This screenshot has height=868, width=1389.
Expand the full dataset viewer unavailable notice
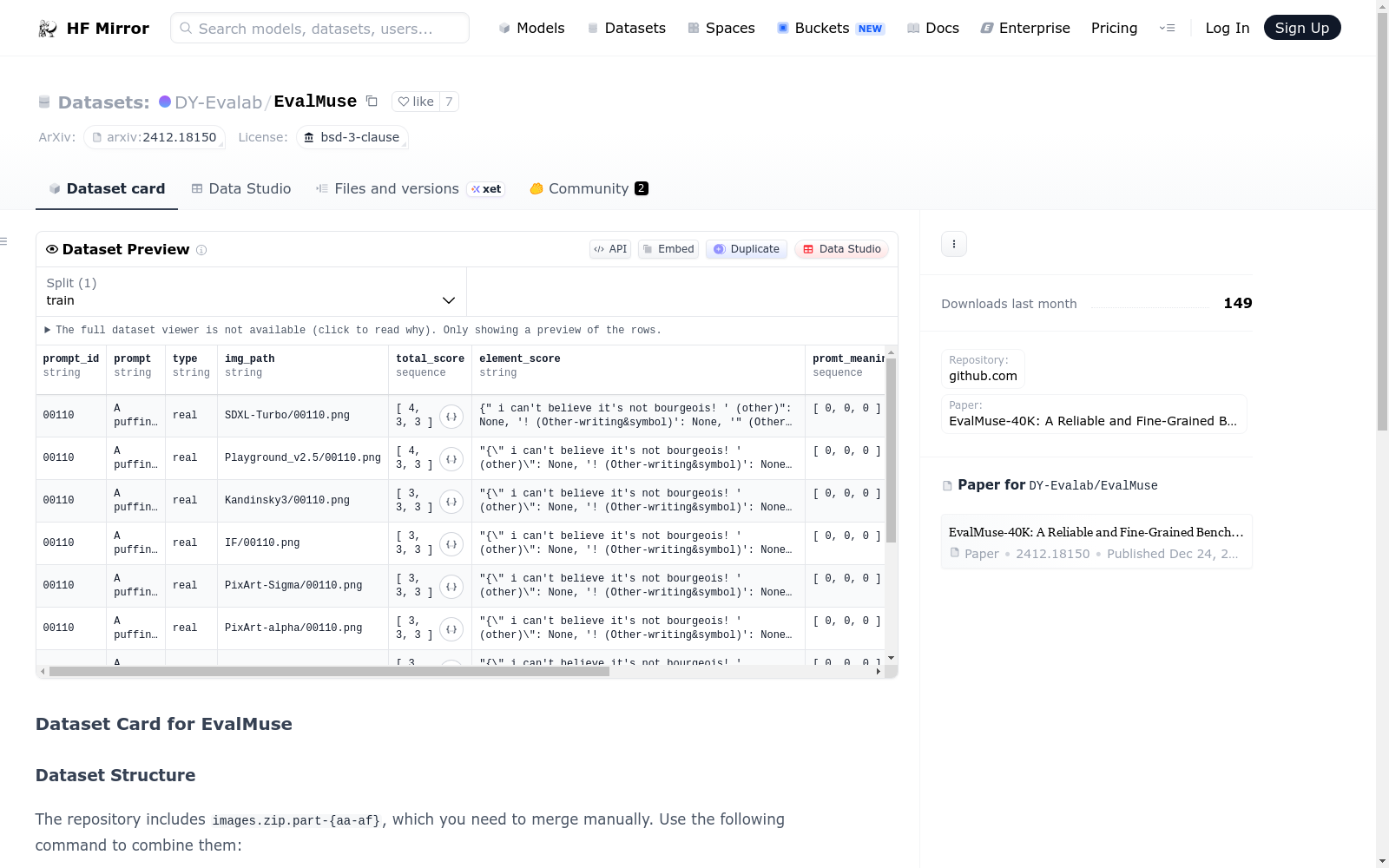(352, 330)
